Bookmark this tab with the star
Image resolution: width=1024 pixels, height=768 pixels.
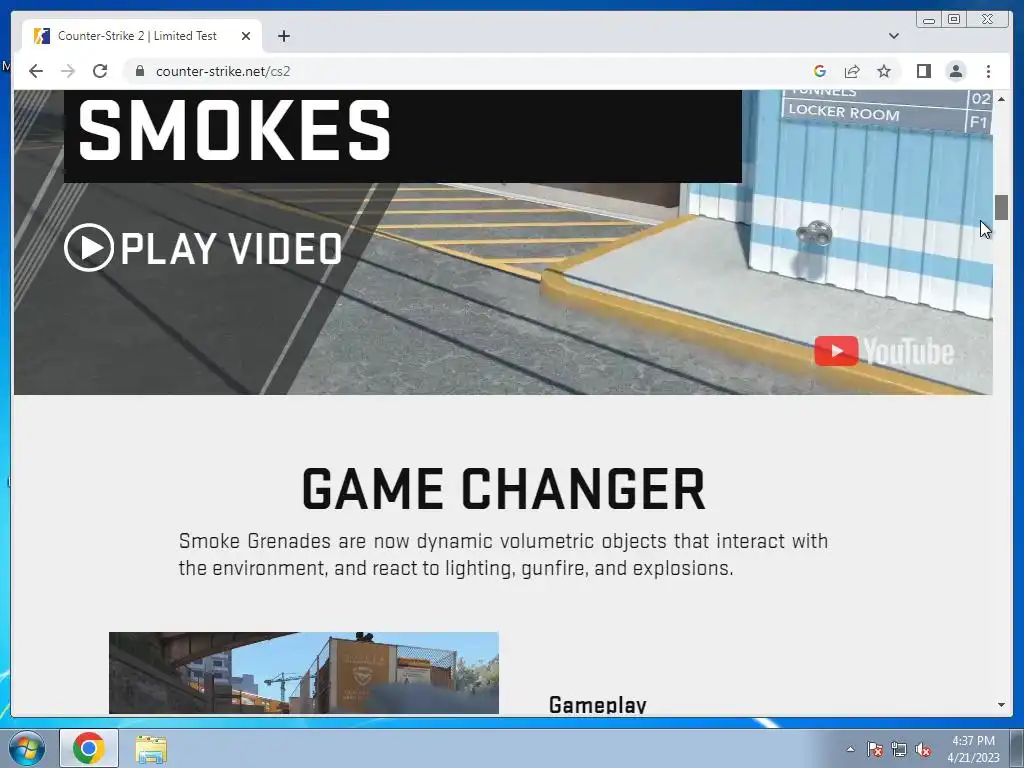click(x=884, y=71)
